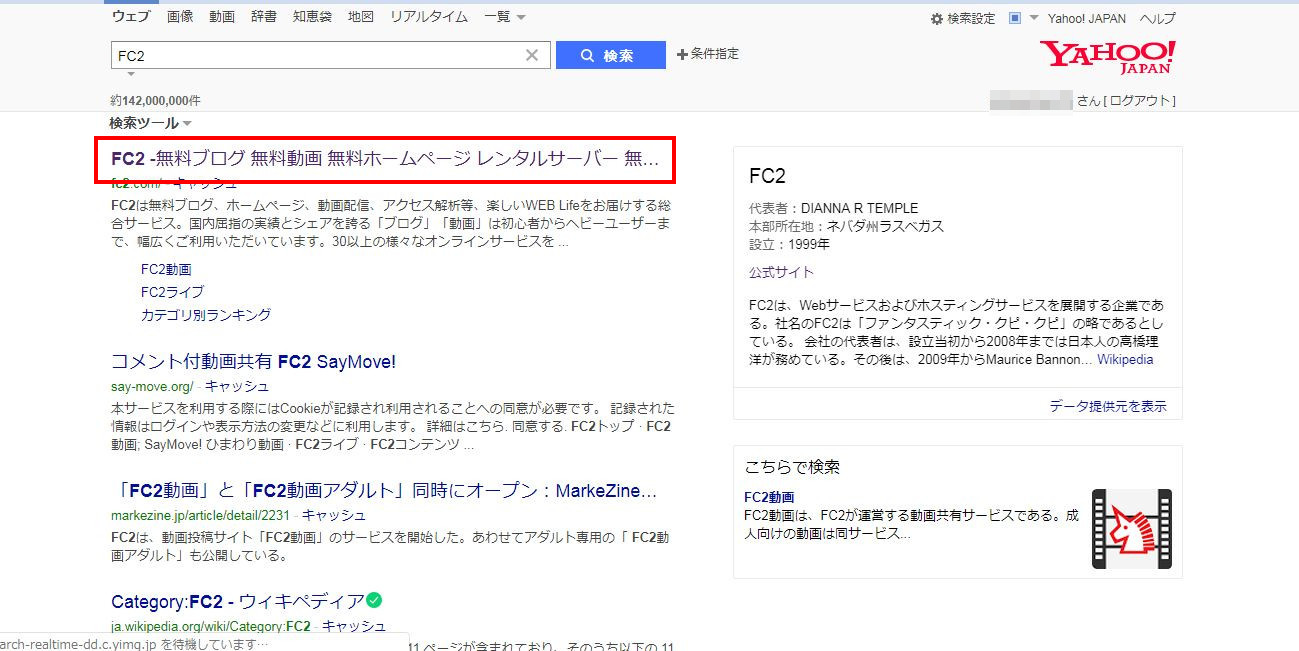Image resolution: width=1299 pixels, height=651 pixels.
Task: Click the ja.wikipedia.org/wiki/Category:FC2 URL text
Action: tap(211, 626)
